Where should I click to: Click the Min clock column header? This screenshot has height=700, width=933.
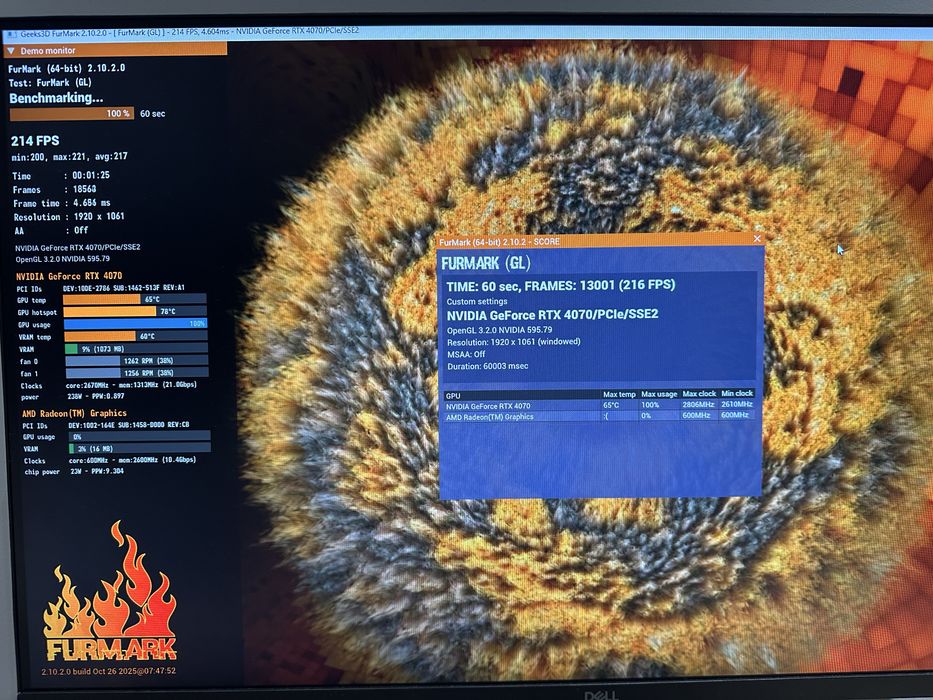737,393
